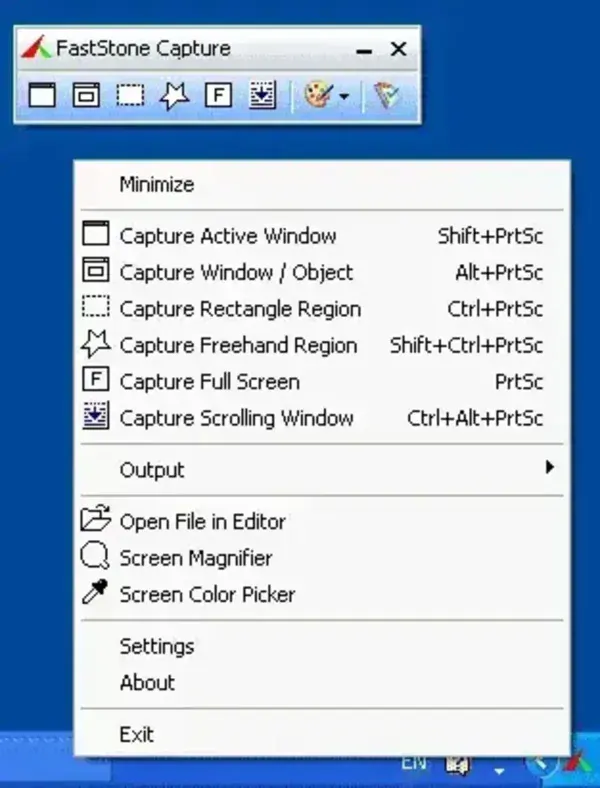Choose Open File in Editor

[x=322, y=522]
